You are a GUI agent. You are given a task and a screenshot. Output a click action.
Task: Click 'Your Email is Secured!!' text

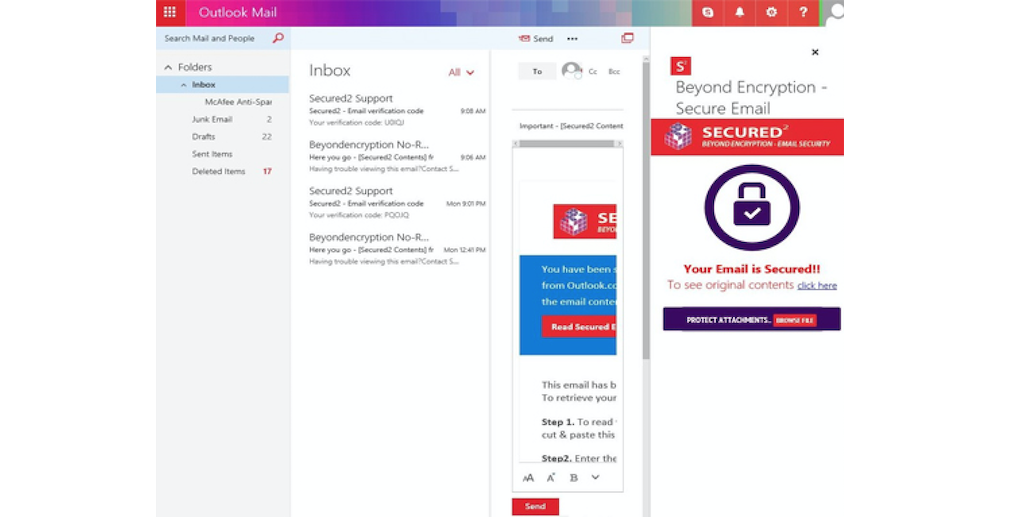click(752, 269)
